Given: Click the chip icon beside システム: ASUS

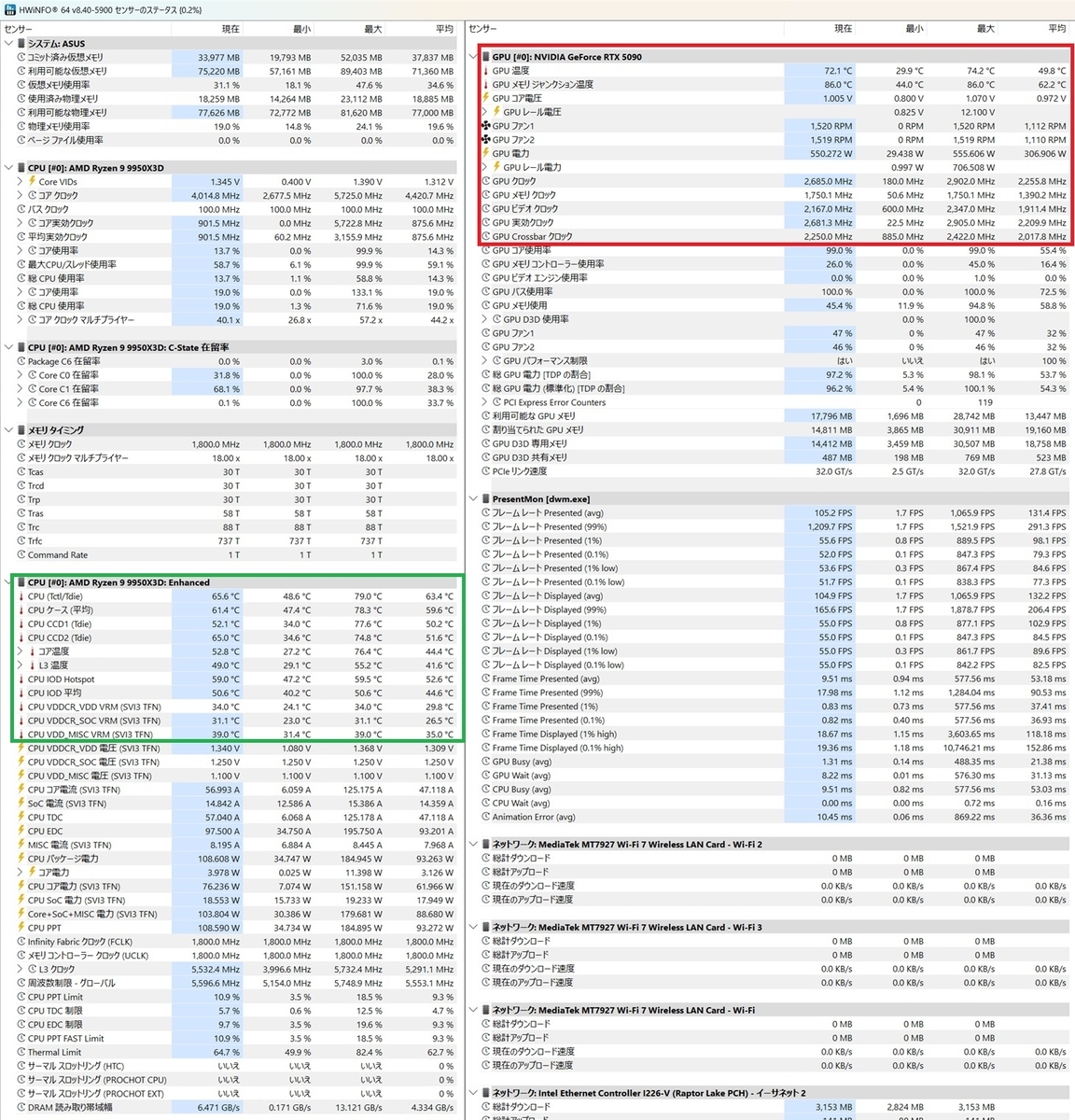Looking at the screenshot, I should 21,44.
